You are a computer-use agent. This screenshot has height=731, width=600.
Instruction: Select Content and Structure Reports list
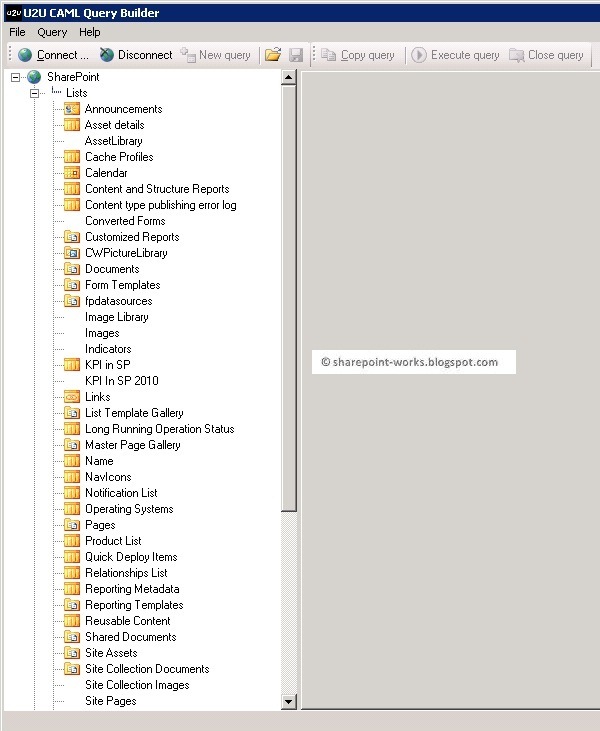click(157, 189)
